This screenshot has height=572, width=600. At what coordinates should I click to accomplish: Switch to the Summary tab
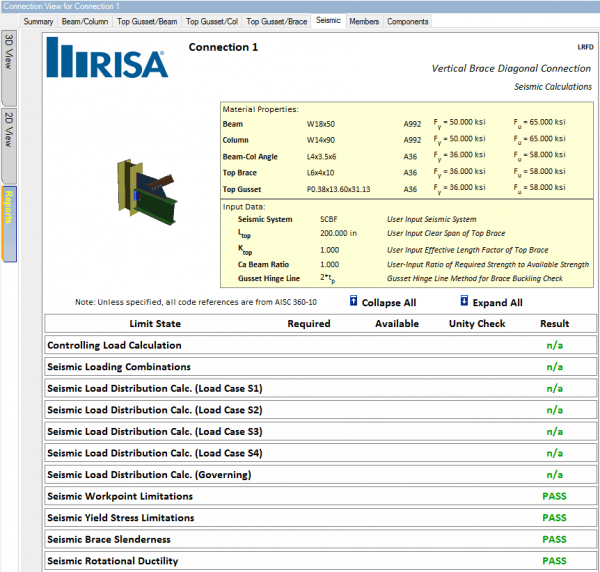(38, 21)
